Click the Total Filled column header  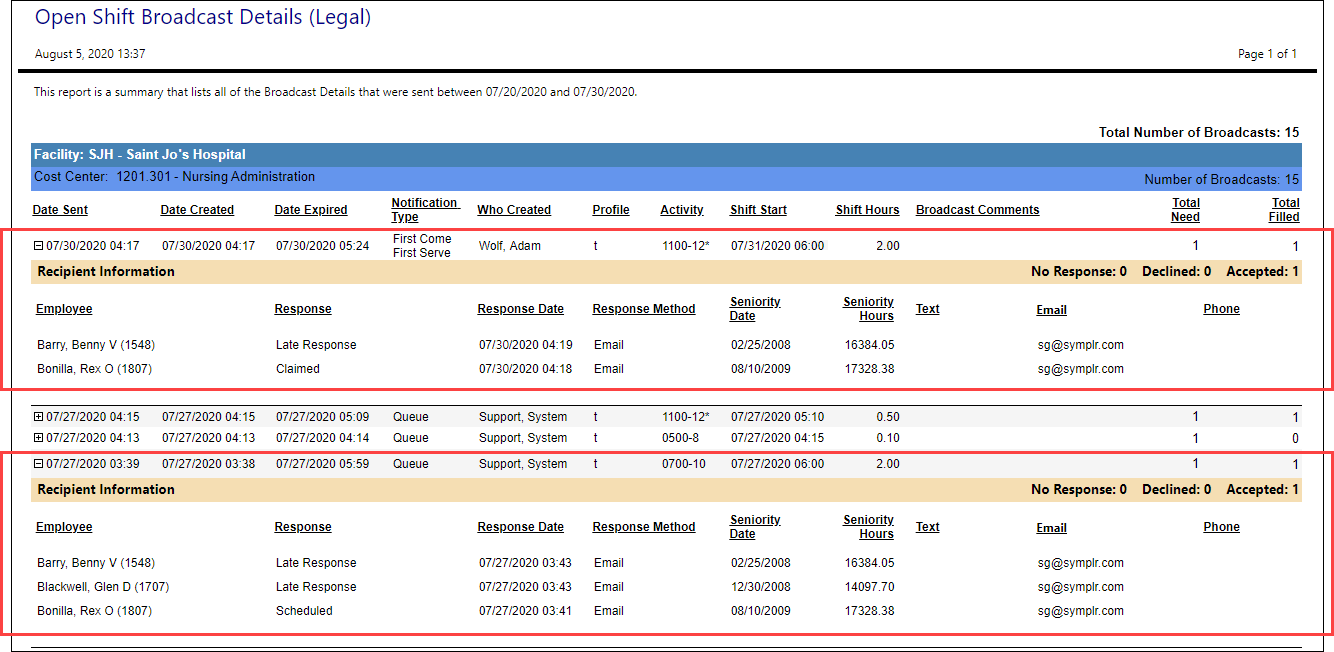[1284, 209]
